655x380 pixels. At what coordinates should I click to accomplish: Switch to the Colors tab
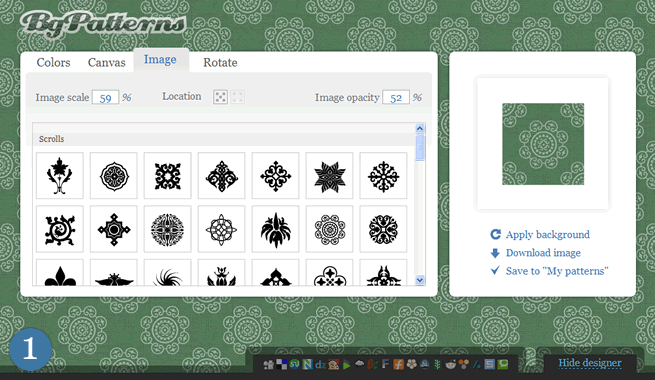(x=53, y=62)
